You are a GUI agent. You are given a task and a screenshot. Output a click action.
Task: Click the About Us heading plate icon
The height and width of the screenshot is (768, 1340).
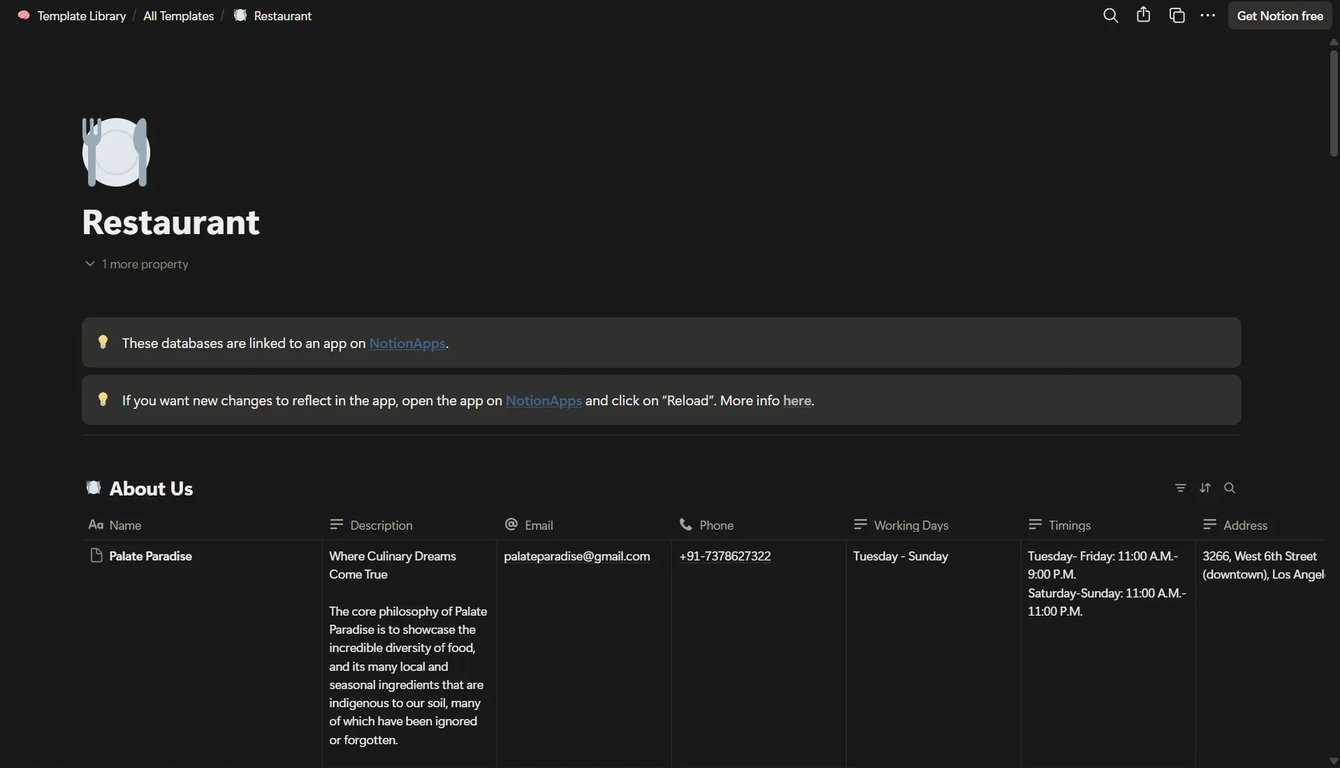93,488
